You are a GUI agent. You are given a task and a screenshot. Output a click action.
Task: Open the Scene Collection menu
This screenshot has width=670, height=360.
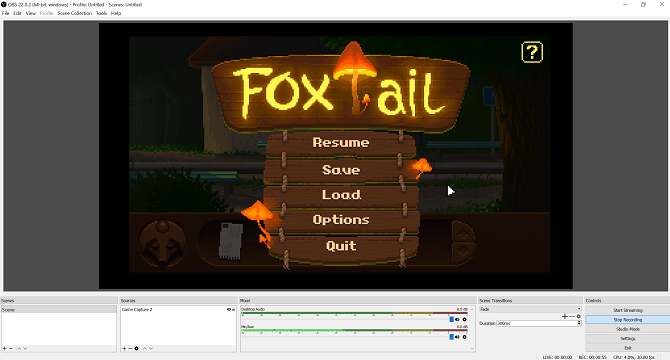coord(74,13)
